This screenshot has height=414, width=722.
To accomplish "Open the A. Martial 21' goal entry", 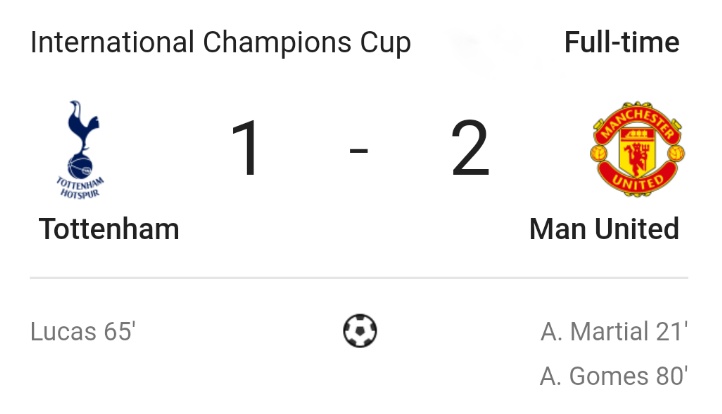I will tap(614, 332).
